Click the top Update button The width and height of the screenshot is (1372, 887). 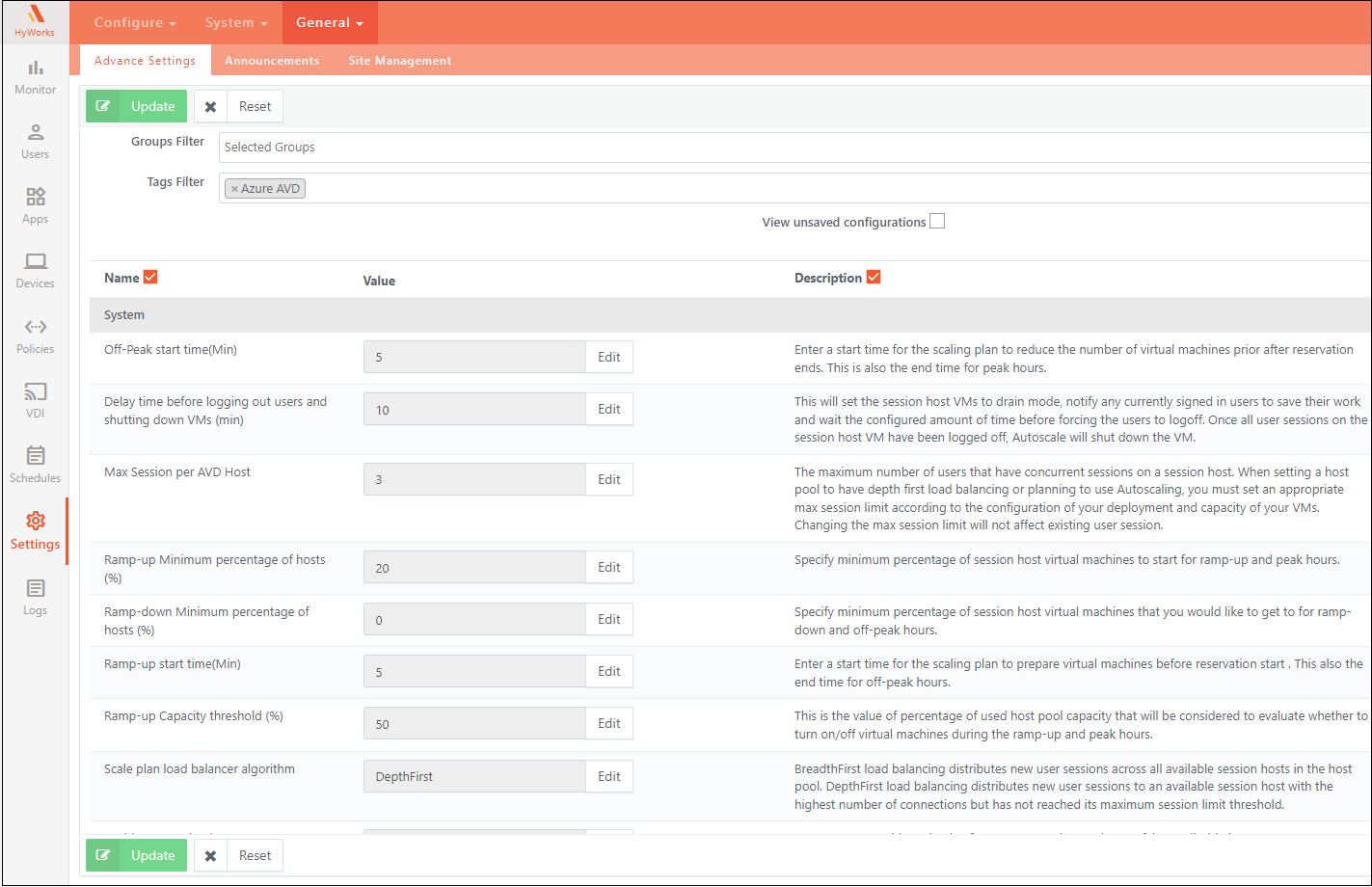coord(137,106)
